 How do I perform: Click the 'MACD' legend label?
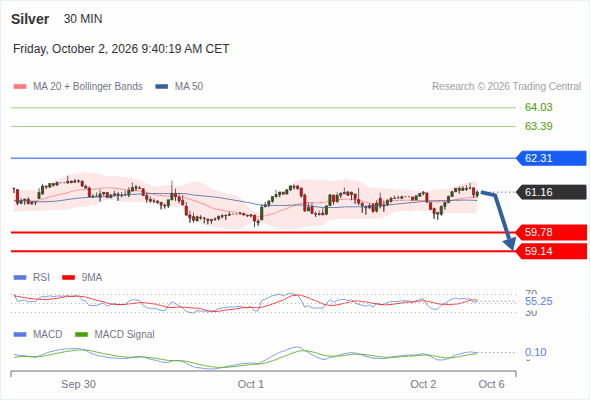(x=47, y=335)
